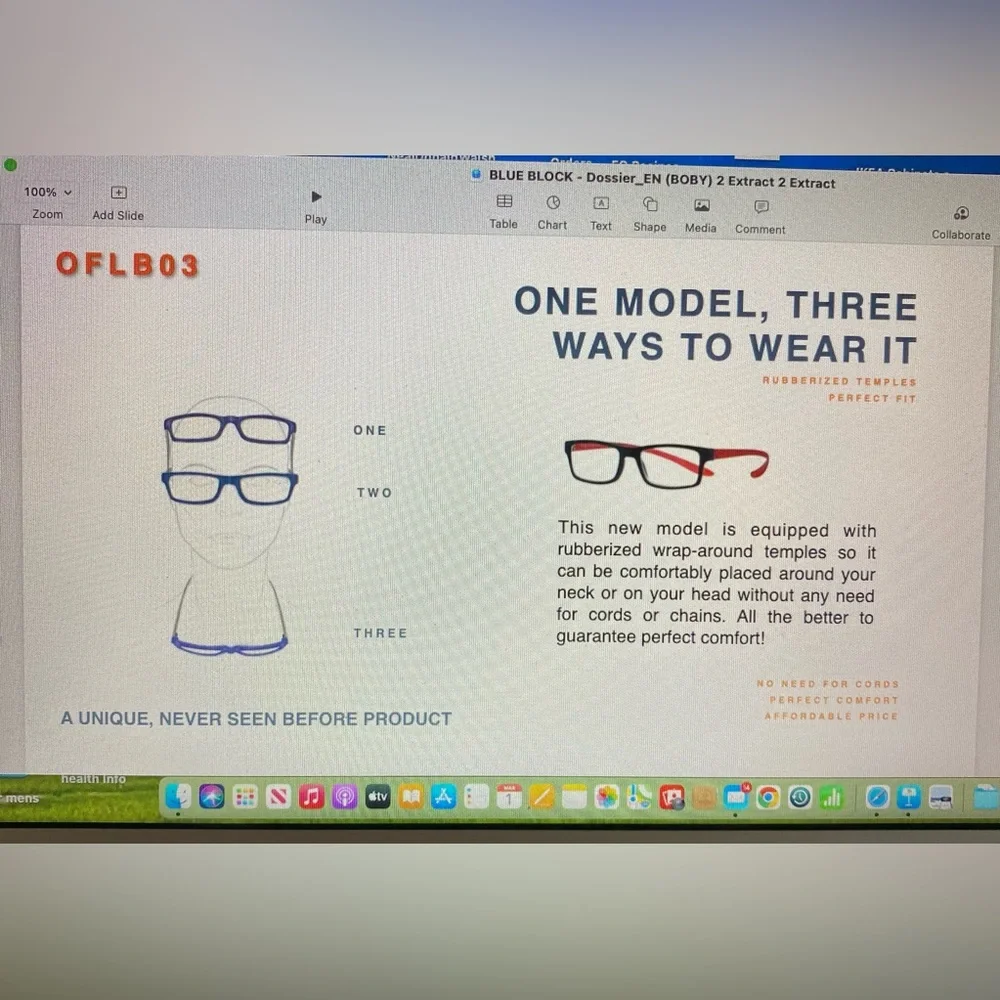Image resolution: width=1000 pixels, height=1000 pixels.
Task: Open Calendar from the Dock
Action: [x=509, y=797]
